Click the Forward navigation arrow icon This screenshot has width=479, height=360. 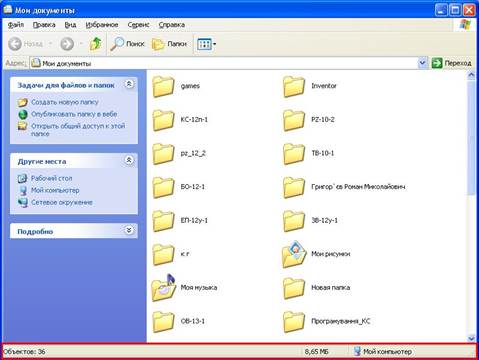pos(67,44)
